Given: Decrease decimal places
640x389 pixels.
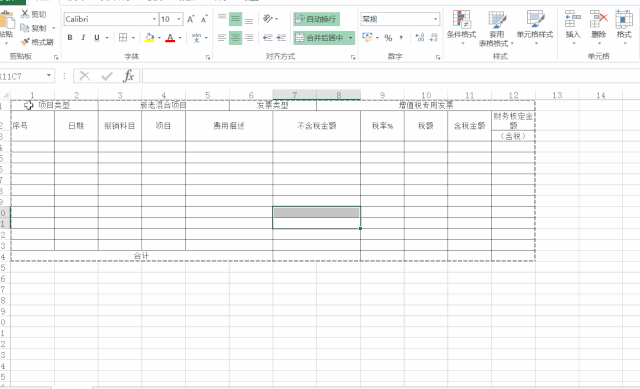Looking at the screenshot, I should click(433, 38).
